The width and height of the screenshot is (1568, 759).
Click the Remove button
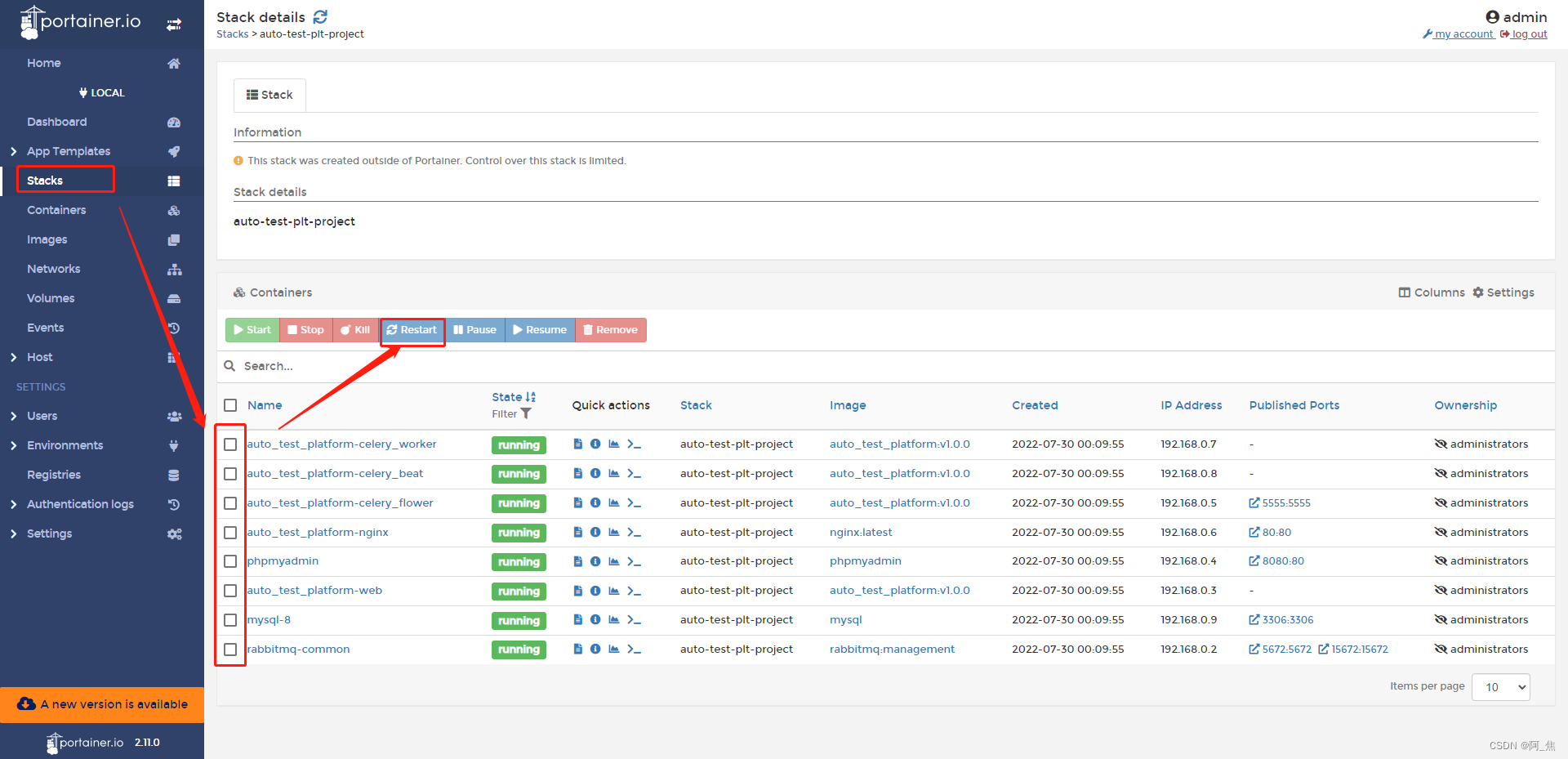pyautogui.click(x=611, y=330)
